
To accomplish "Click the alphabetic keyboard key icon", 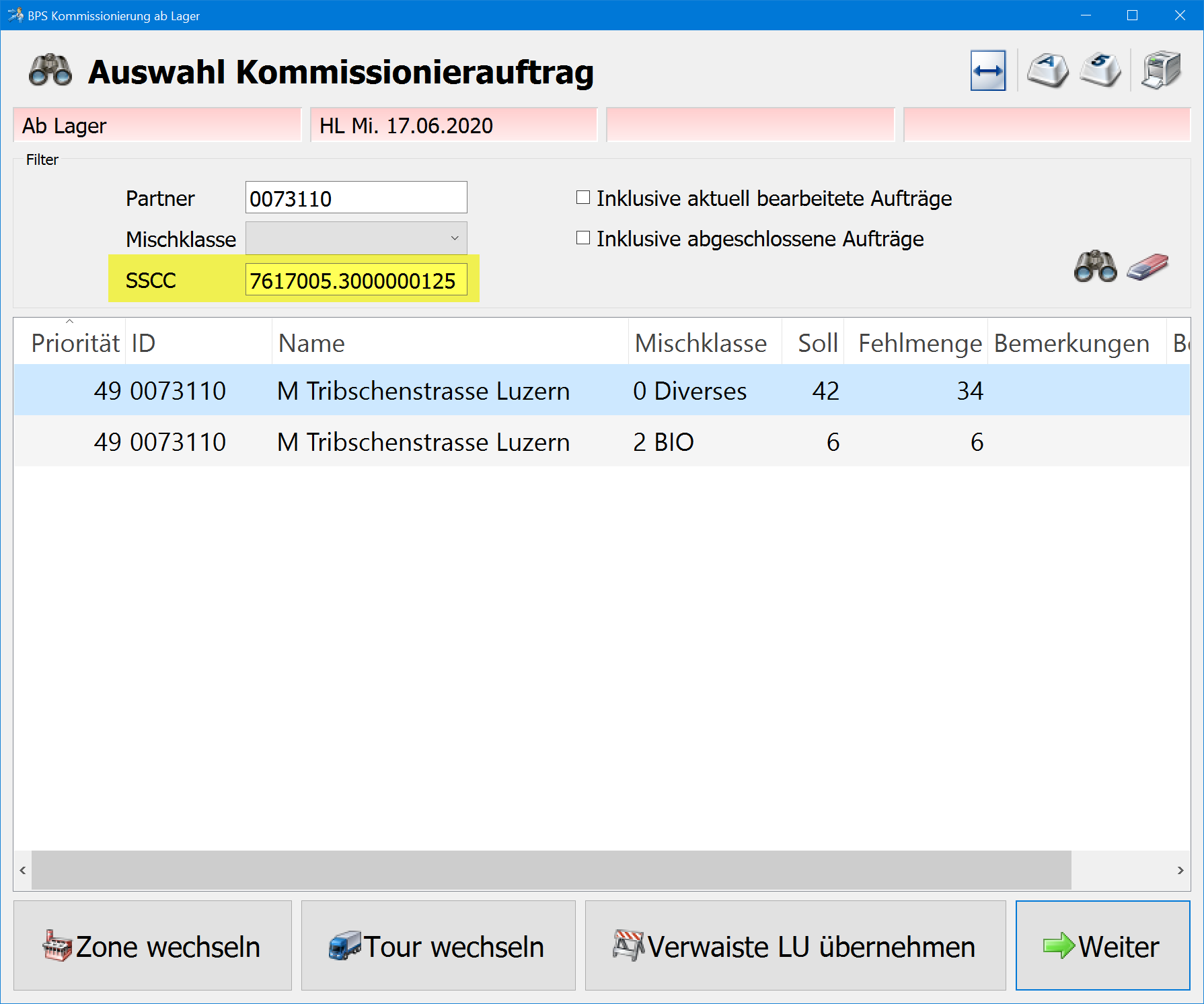I will pyautogui.click(x=1047, y=71).
